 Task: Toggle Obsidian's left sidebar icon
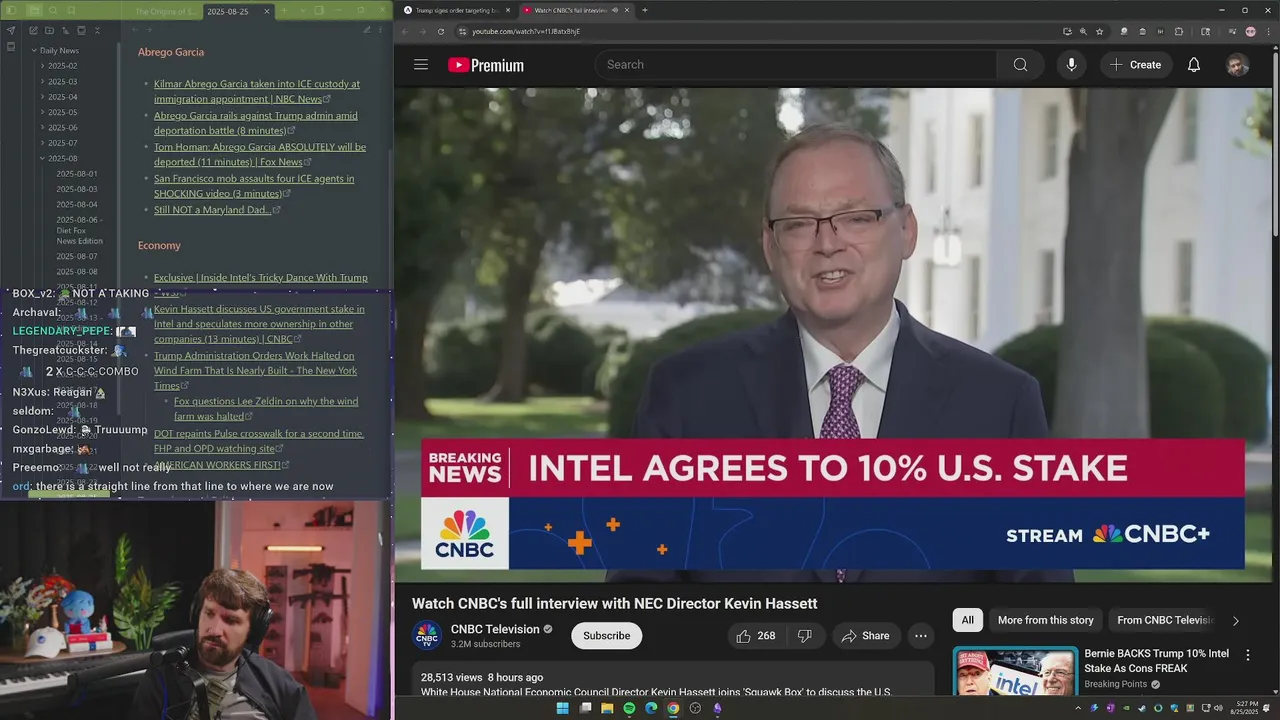click(x=11, y=11)
